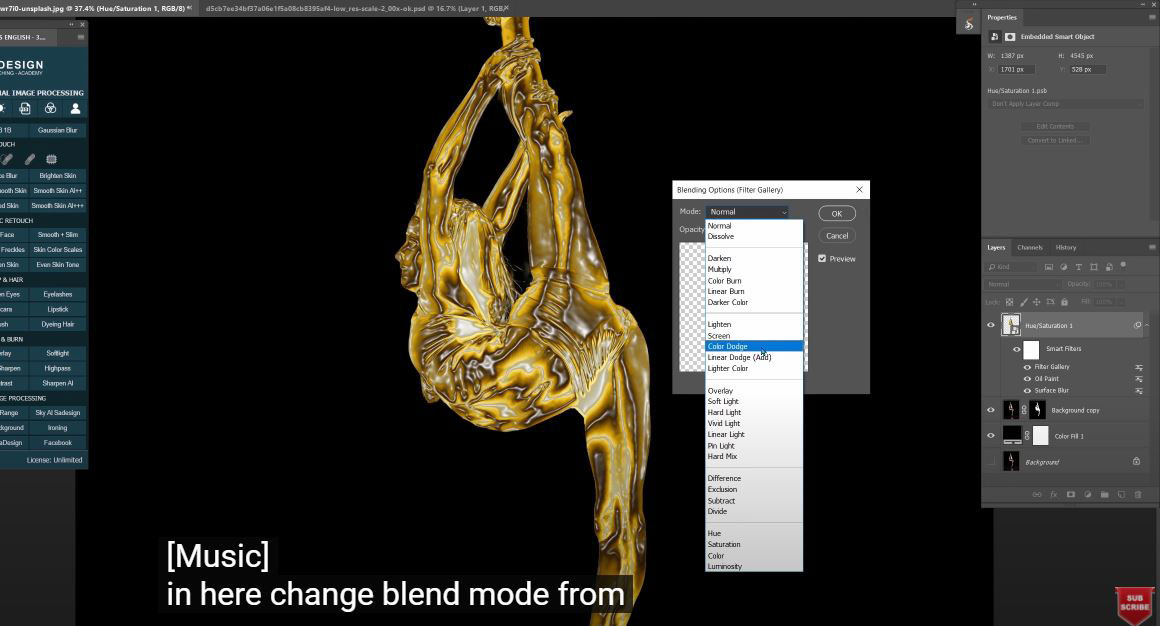Click the create new group folder icon

(x=1104, y=494)
